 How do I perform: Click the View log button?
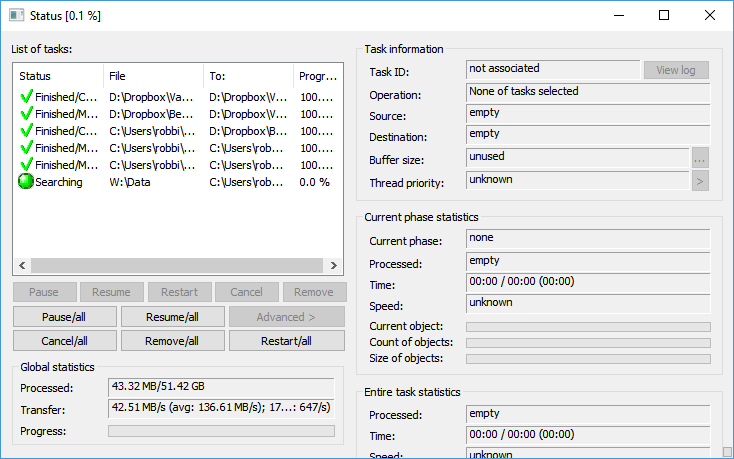tap(676, 70)
